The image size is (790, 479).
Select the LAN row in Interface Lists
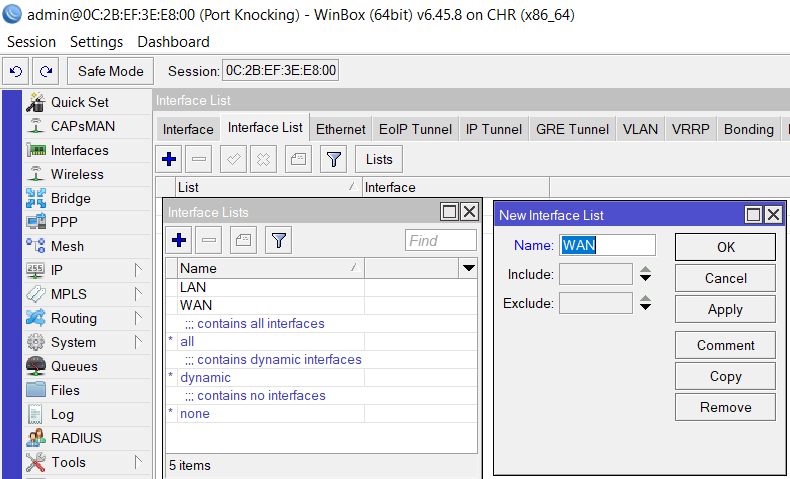[x=193, y=287]
